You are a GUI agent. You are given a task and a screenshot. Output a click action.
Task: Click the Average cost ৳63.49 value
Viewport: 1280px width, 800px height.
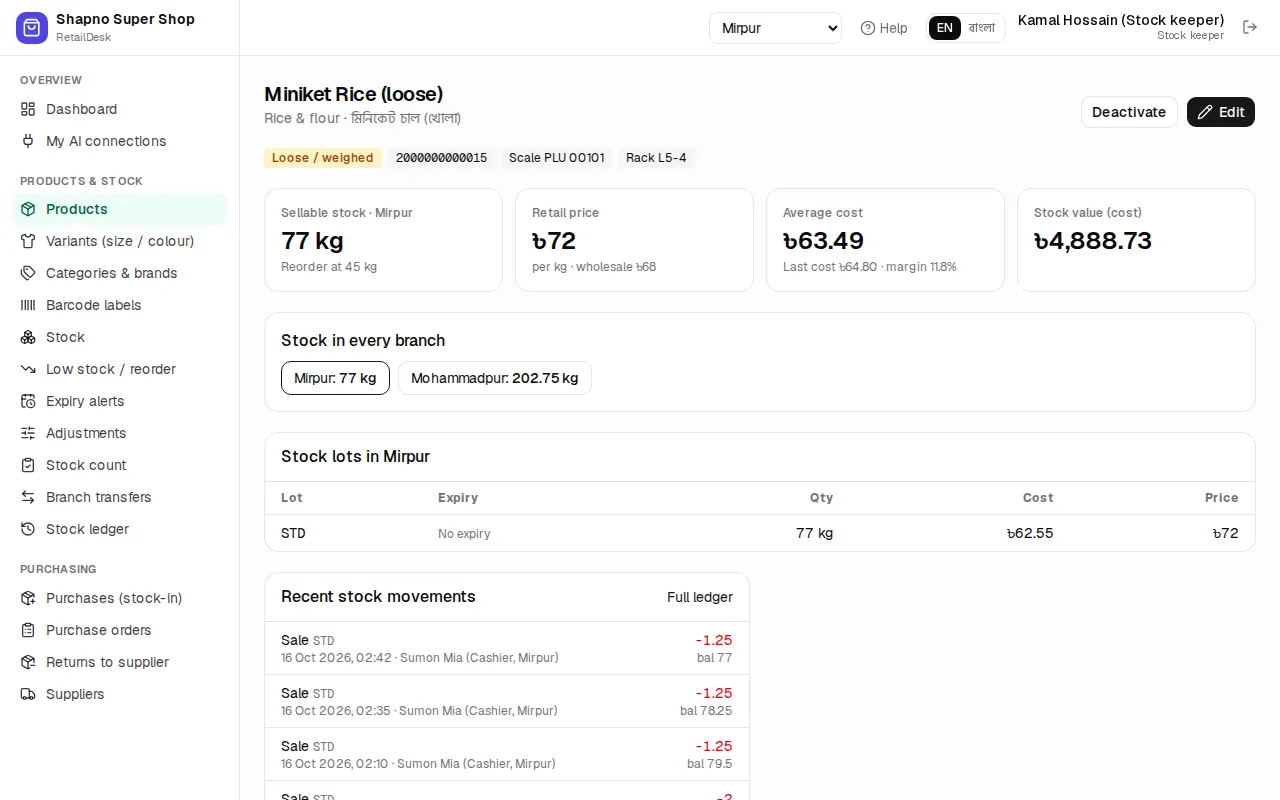pos(823,241)
